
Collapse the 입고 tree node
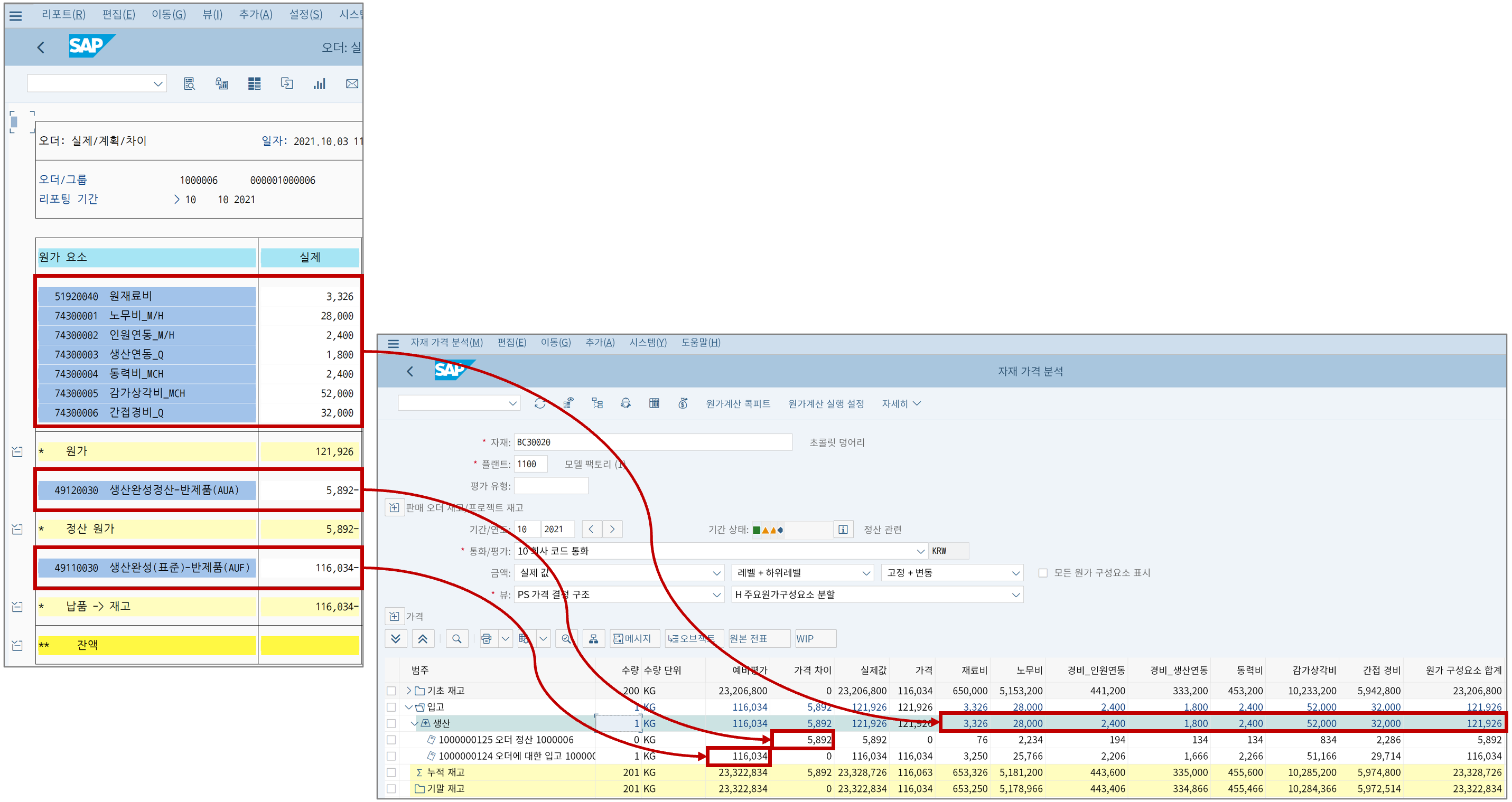[408, 707]
